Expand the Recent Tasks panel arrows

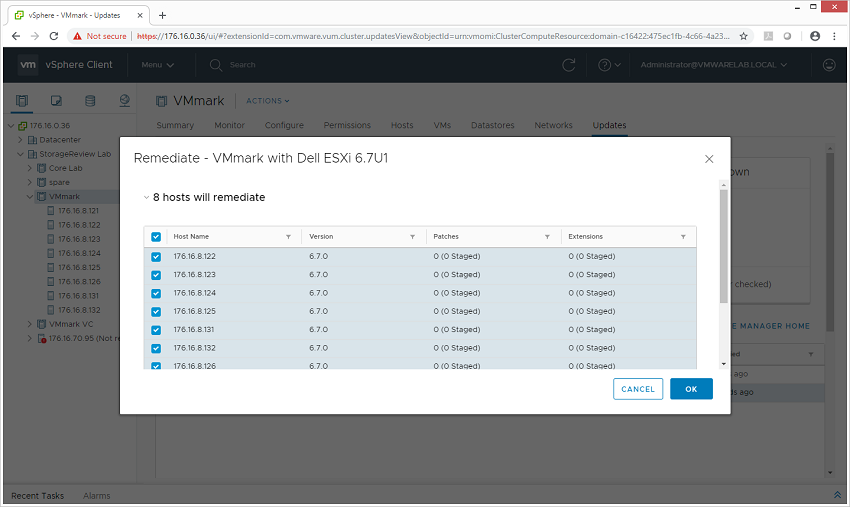point(837,495)
